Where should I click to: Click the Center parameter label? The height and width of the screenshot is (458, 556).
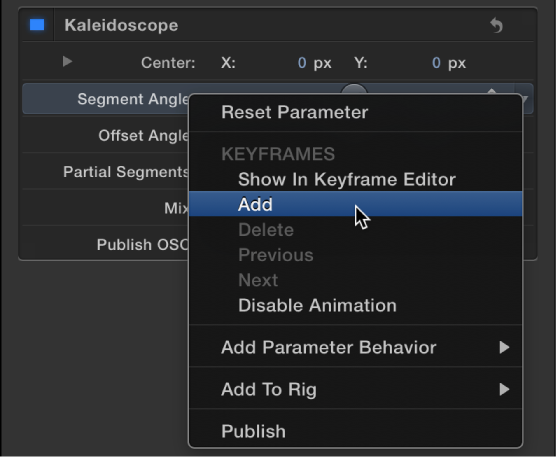[x=168, y=63]
